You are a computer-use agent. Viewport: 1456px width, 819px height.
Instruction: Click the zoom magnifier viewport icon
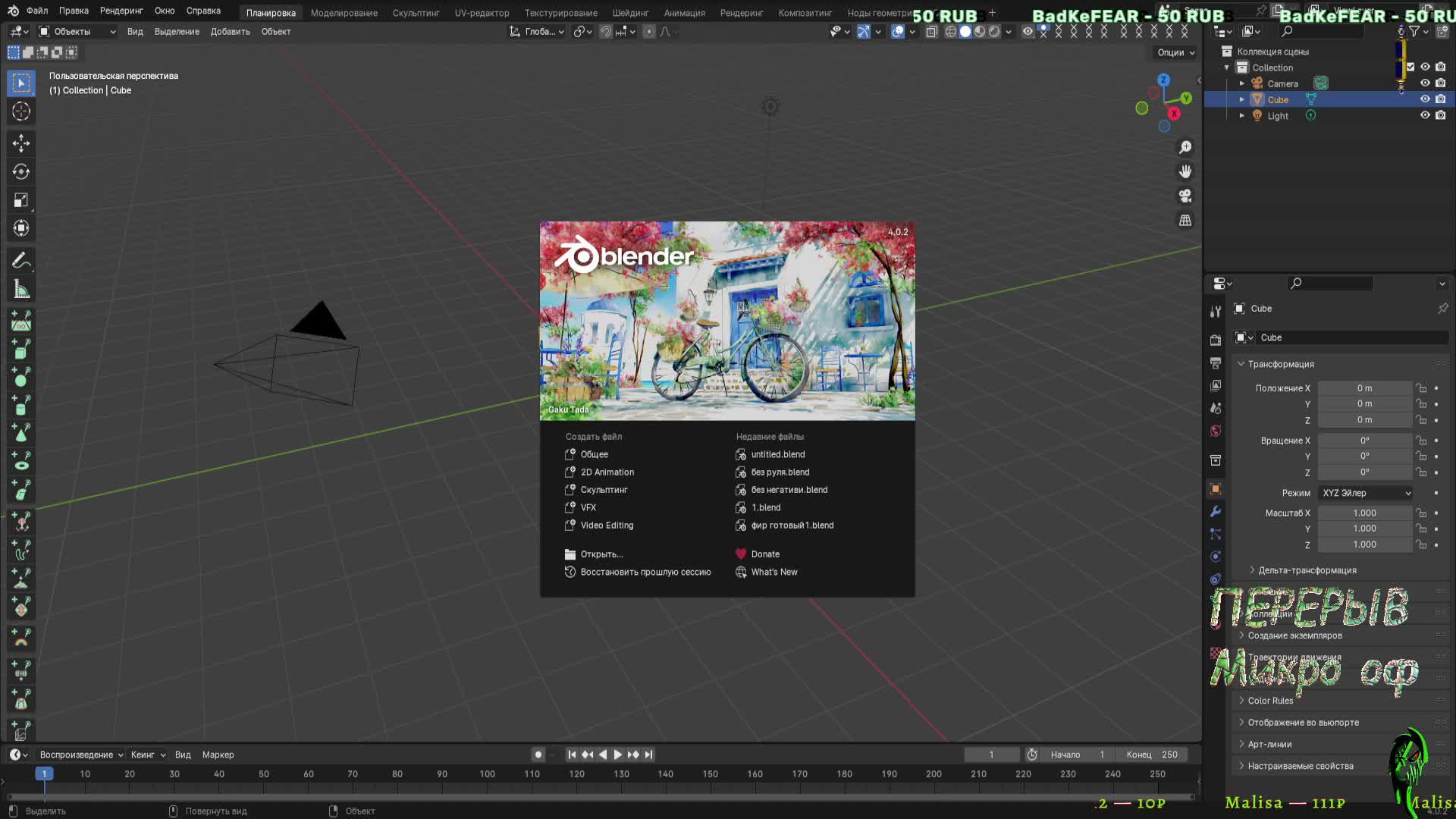[x=1185, y=147]
